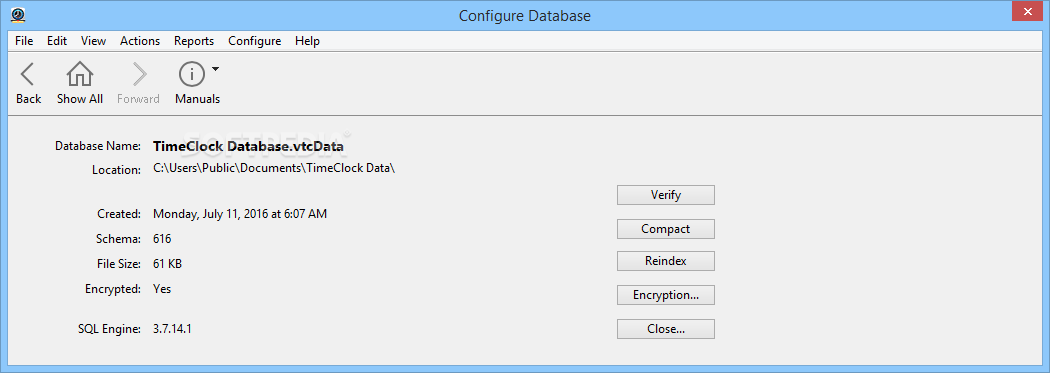Click the Forward arrow icon
Image resolution: width=1050 pixels, height=373 pixels.
coord(139,74)
